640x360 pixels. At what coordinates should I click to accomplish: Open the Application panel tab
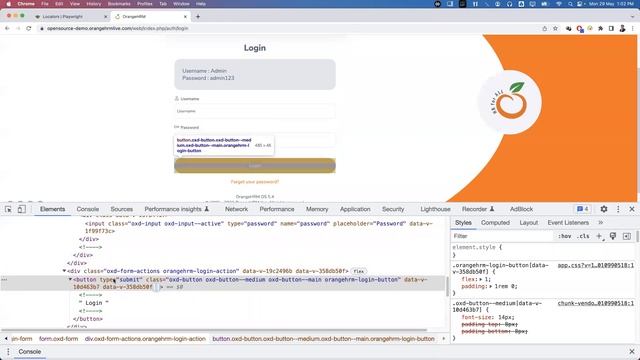tap(355, 209)
